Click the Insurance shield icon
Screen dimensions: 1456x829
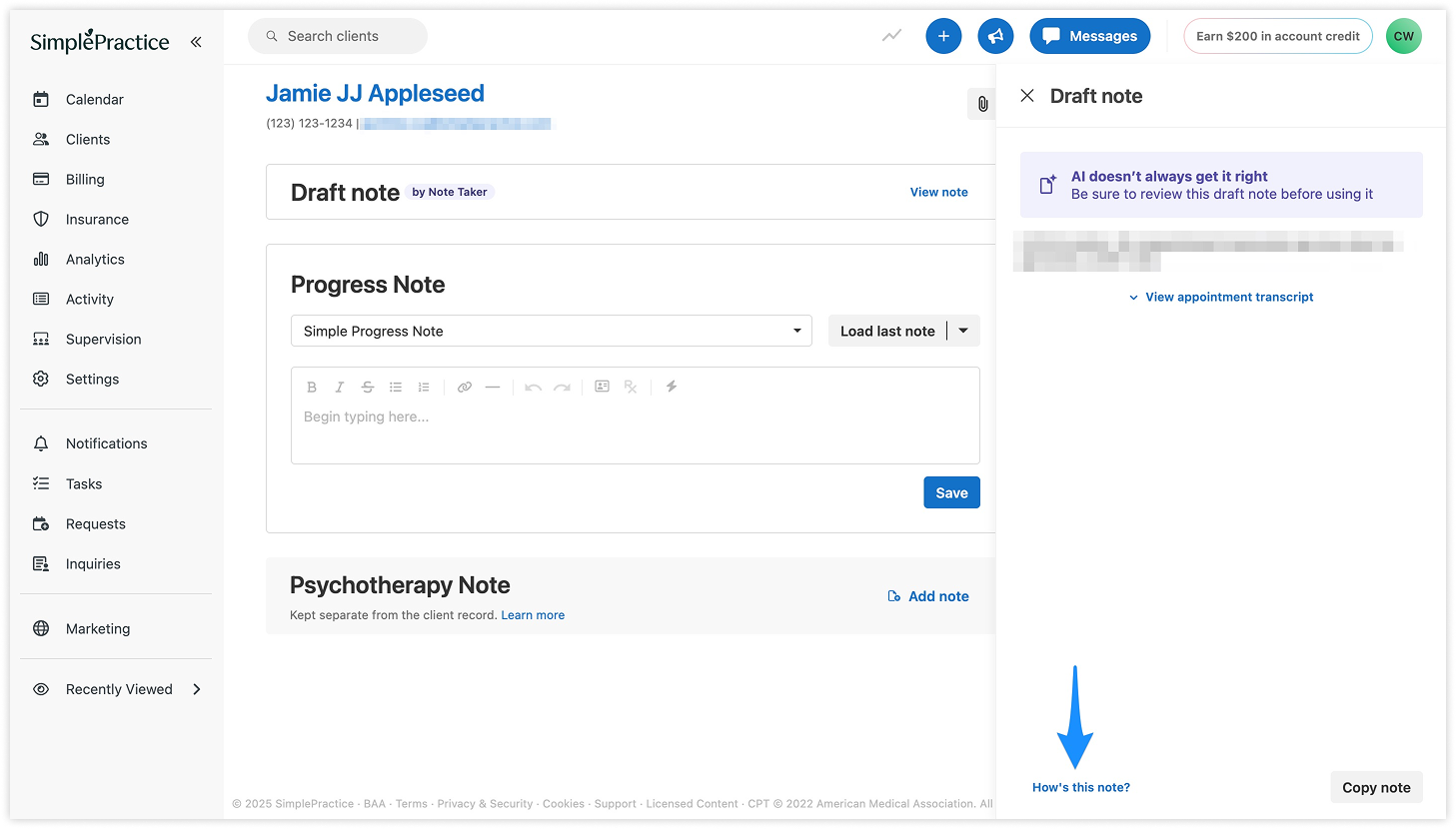41,219
